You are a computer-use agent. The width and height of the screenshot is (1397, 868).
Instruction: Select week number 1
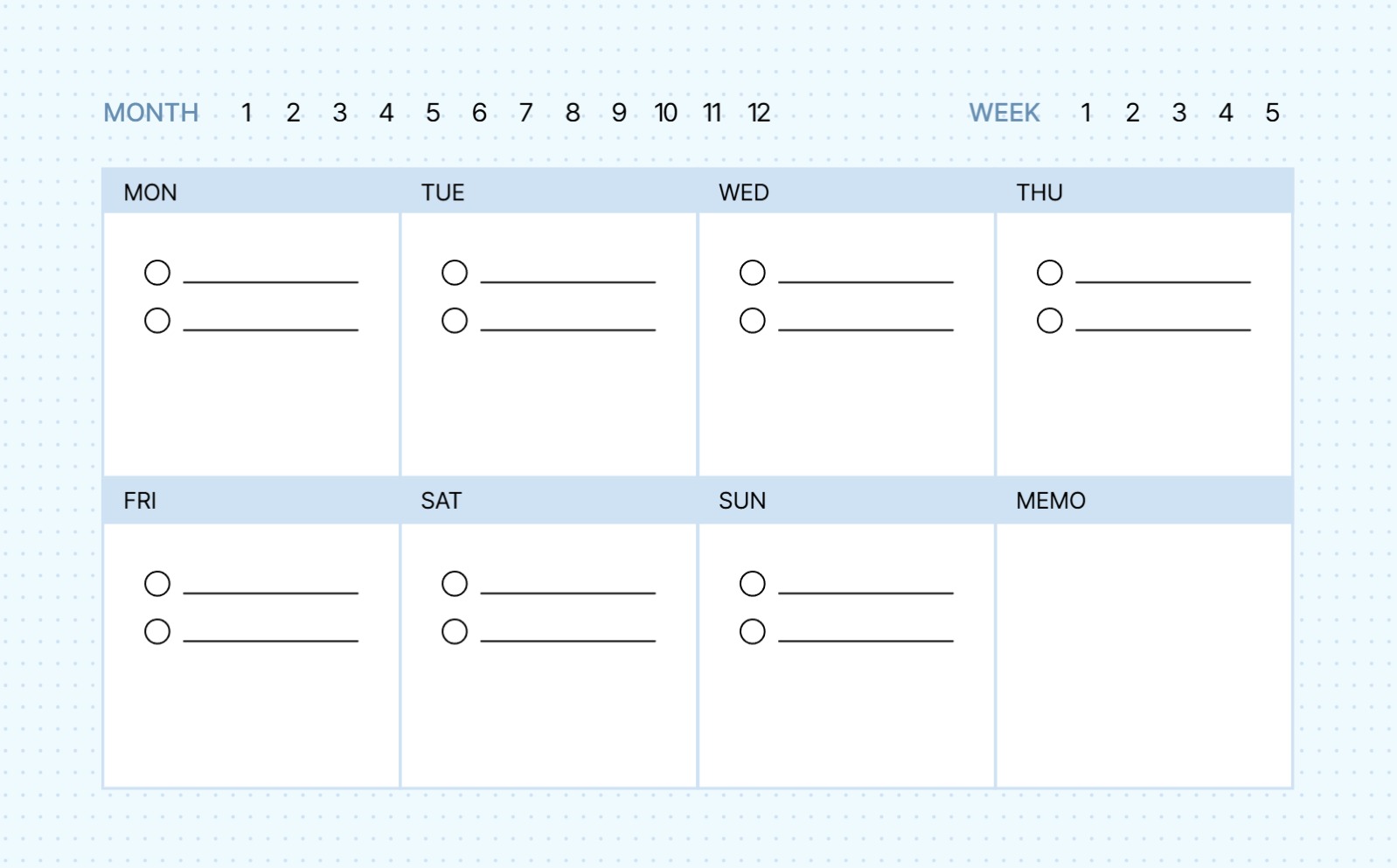point(1086,113)
